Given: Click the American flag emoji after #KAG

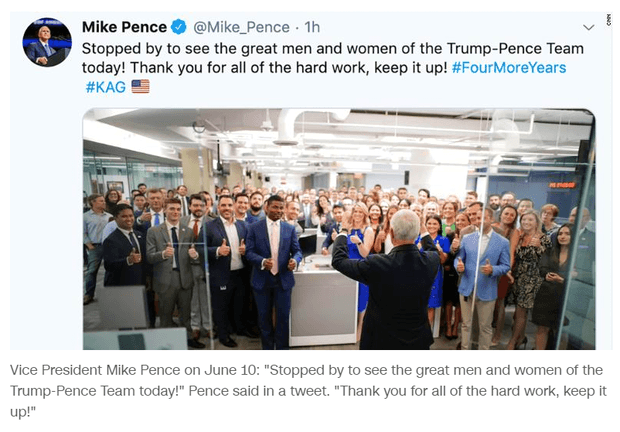Looking at the screenshot, I should point(140,87).
